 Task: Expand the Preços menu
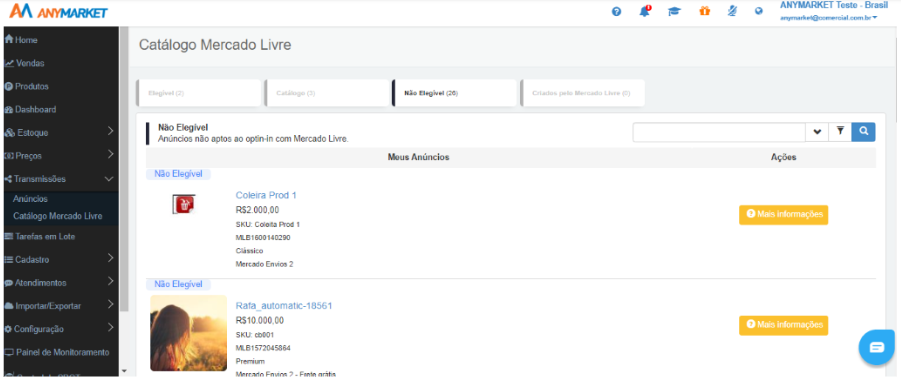tap(59, 156)
